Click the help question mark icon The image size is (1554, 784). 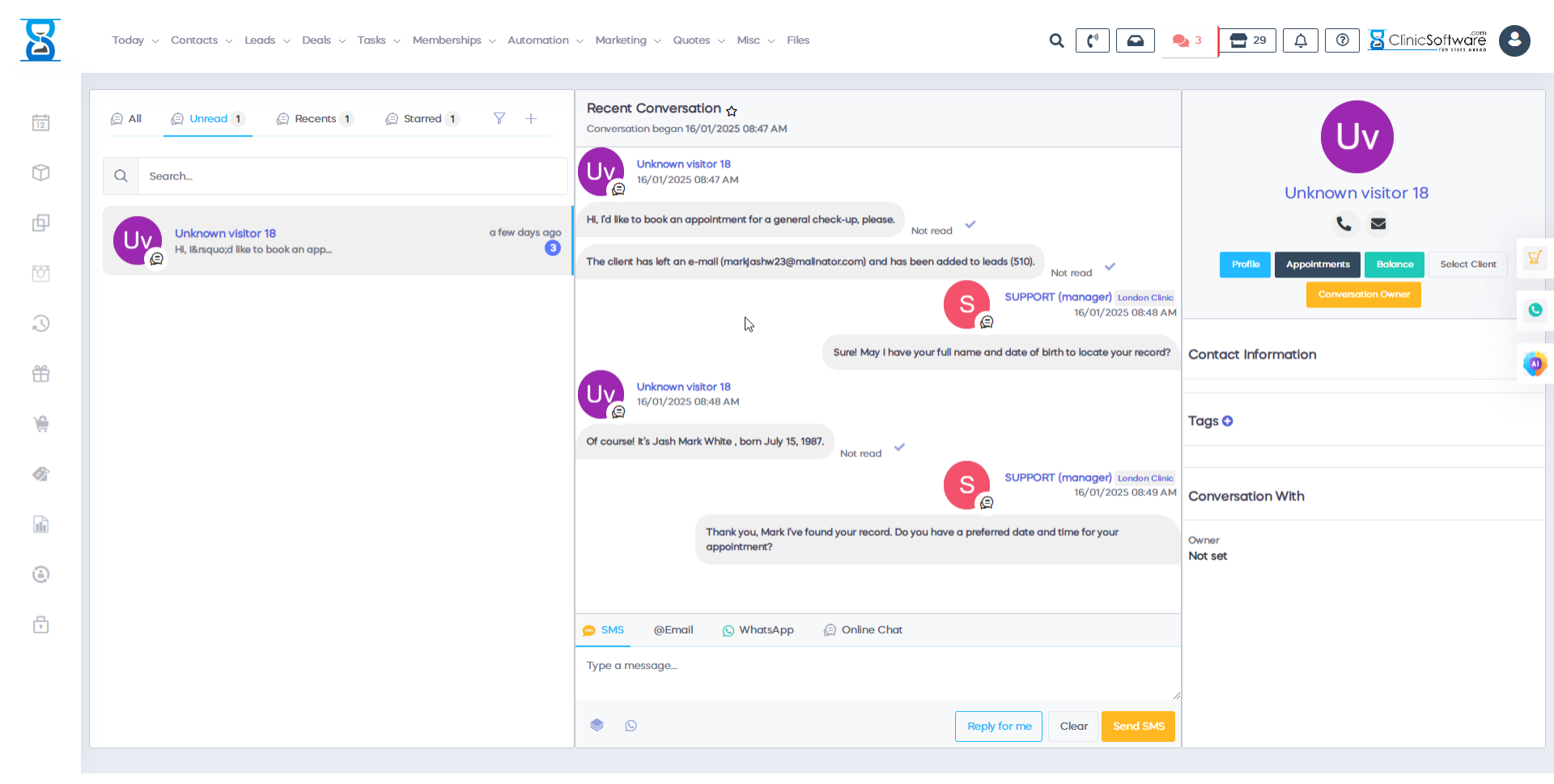click(1342, 40)
